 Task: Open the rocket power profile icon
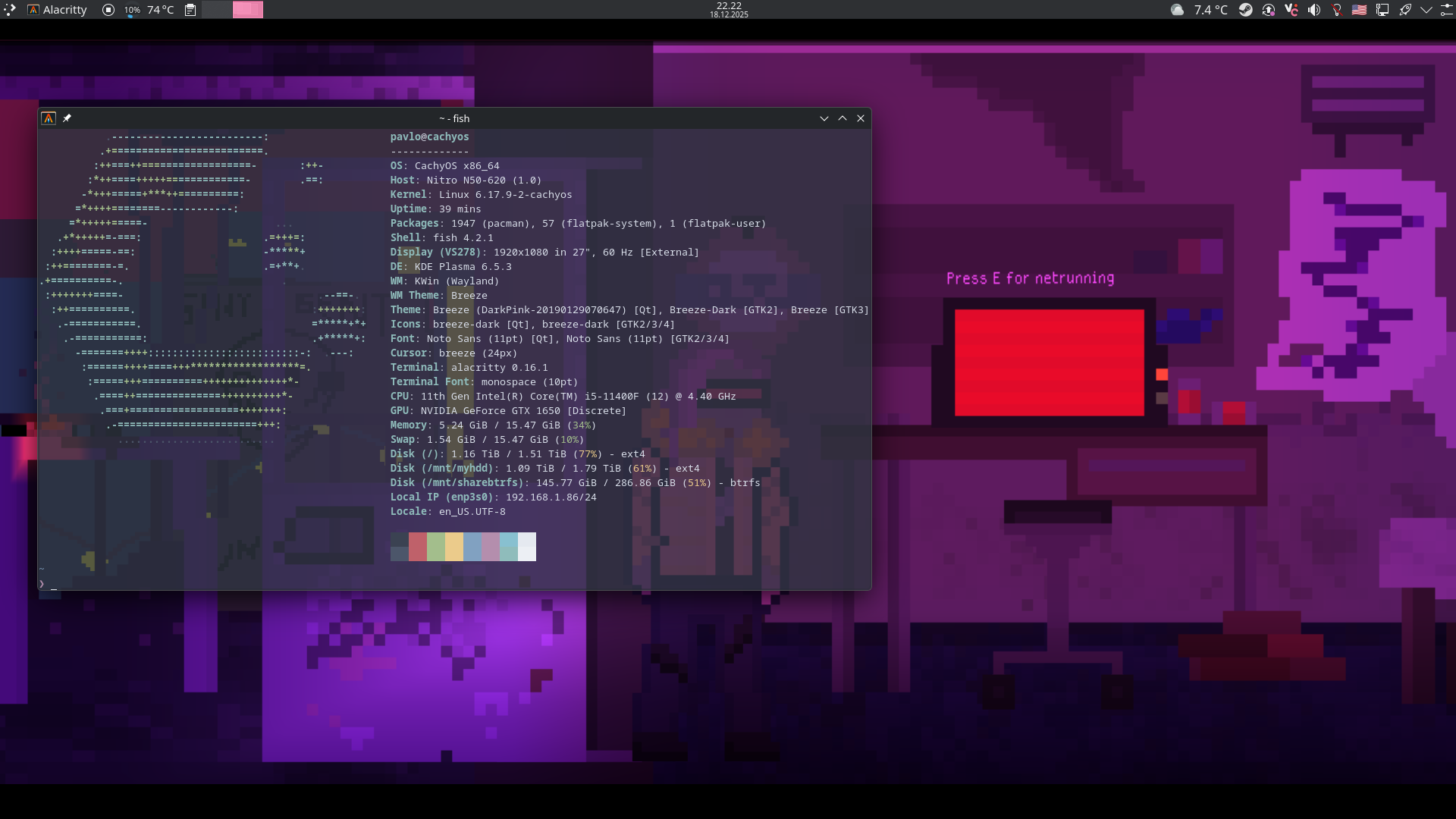(1404, 10)
